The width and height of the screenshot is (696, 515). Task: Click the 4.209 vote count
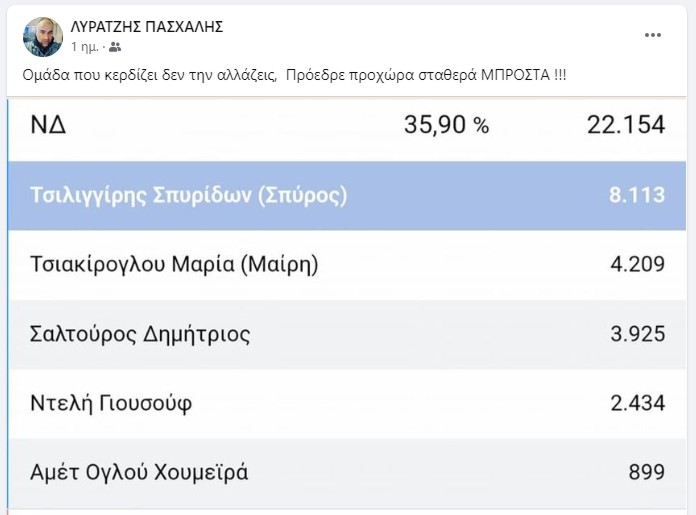(x=637, y=265)
